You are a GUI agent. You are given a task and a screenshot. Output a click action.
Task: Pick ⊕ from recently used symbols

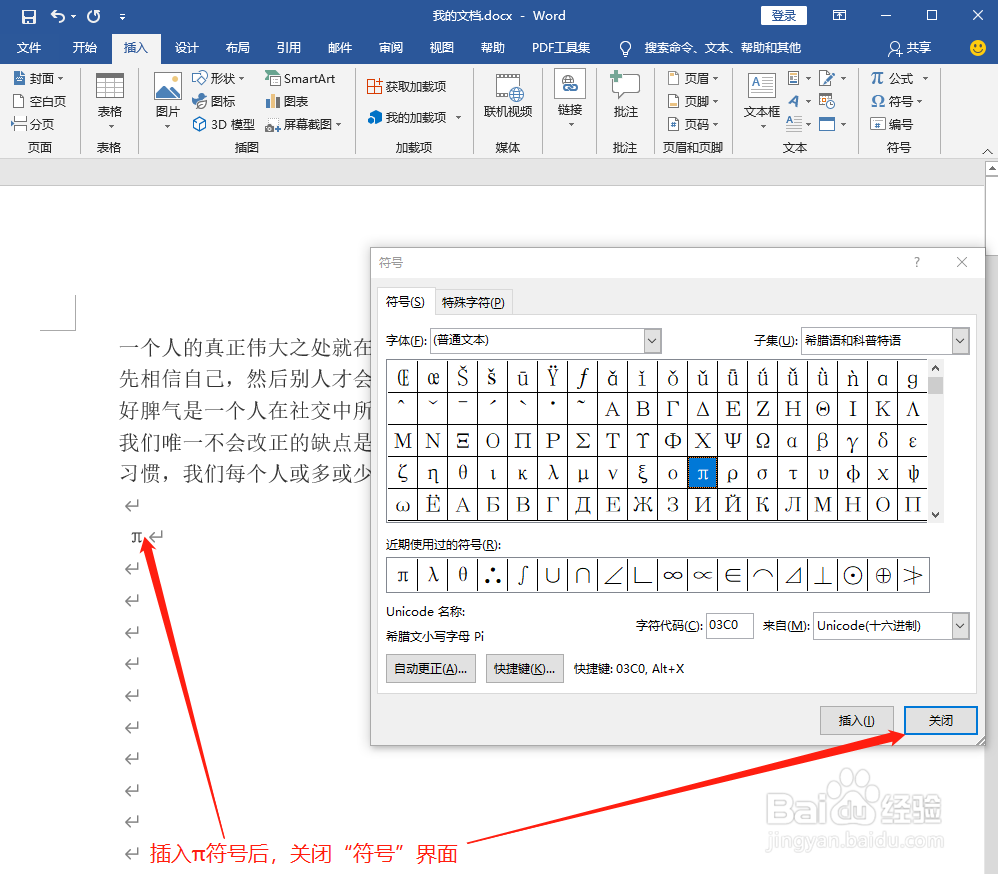(883, 575)
